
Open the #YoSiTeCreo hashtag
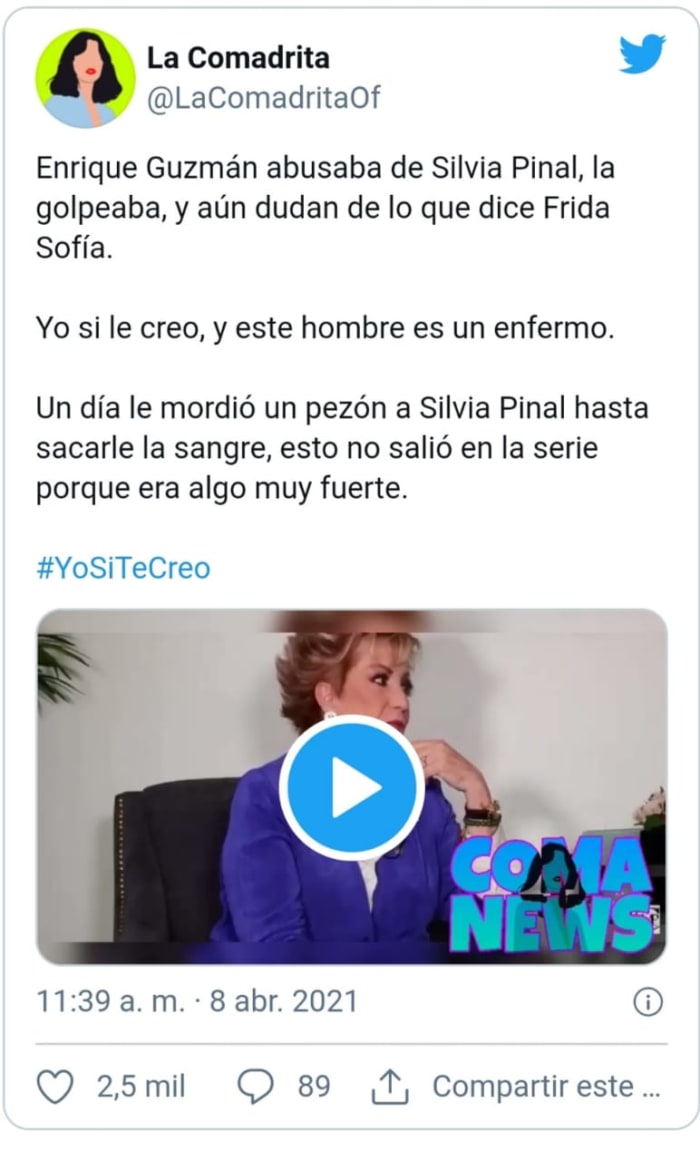124,568
